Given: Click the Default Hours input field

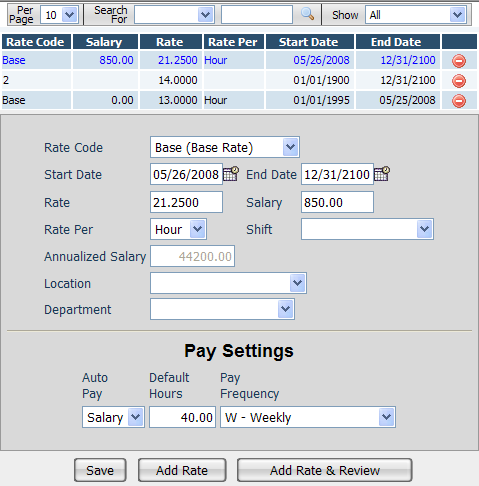Looking at the screenshot, I should click(x=182, y=417).
